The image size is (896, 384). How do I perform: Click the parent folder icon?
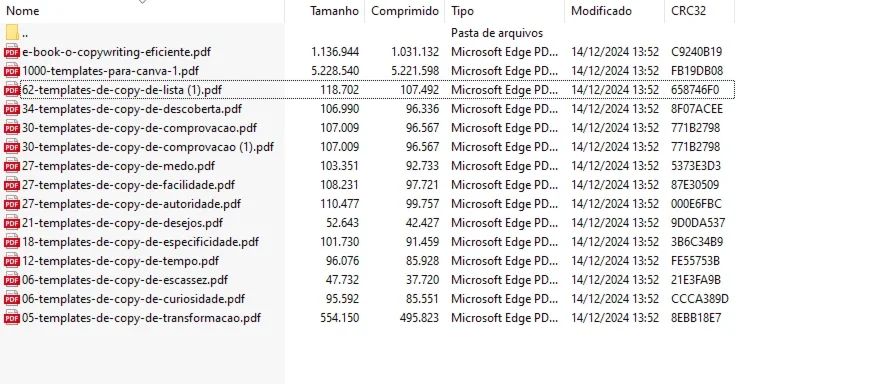(12, 33)
